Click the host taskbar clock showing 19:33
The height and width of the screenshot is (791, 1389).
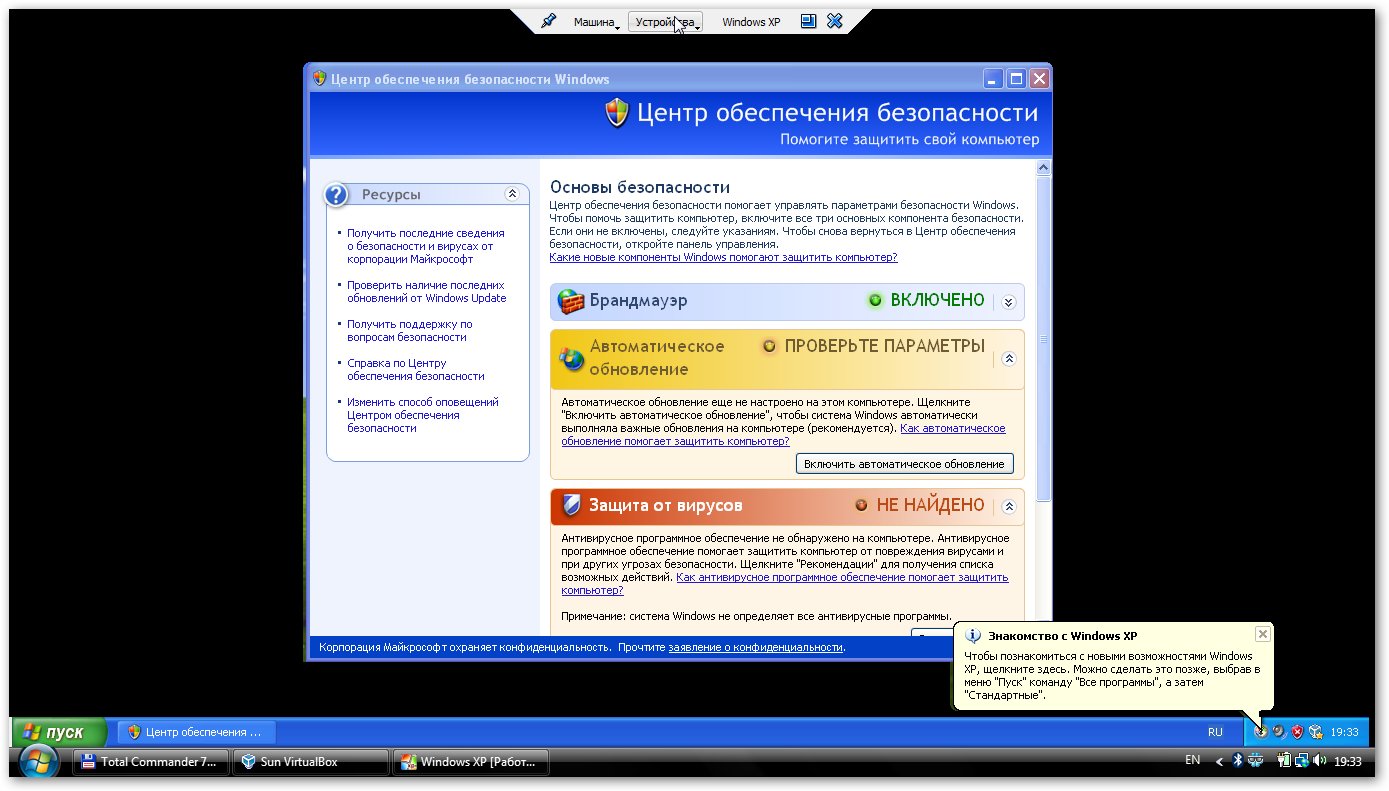point(1348,762)
